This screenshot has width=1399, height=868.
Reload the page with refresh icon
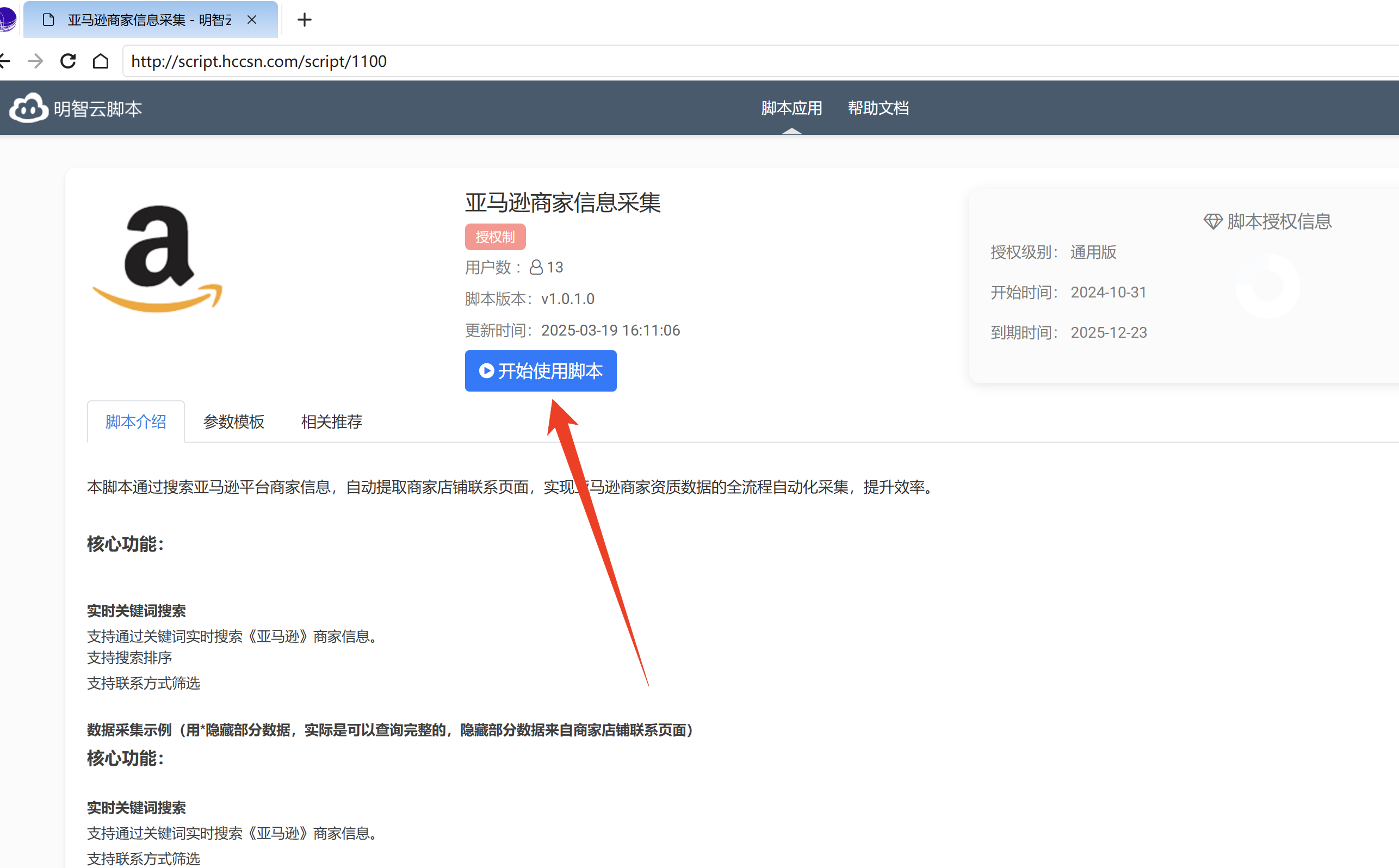(69, 61)
